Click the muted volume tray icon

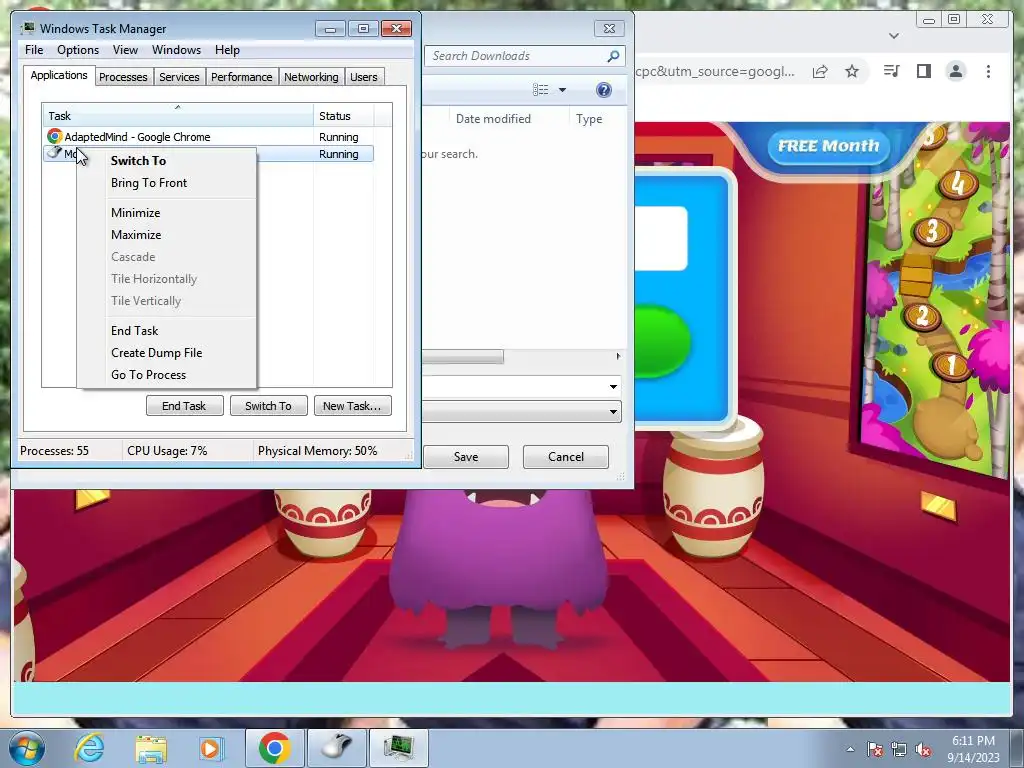[x=923, y=749]
